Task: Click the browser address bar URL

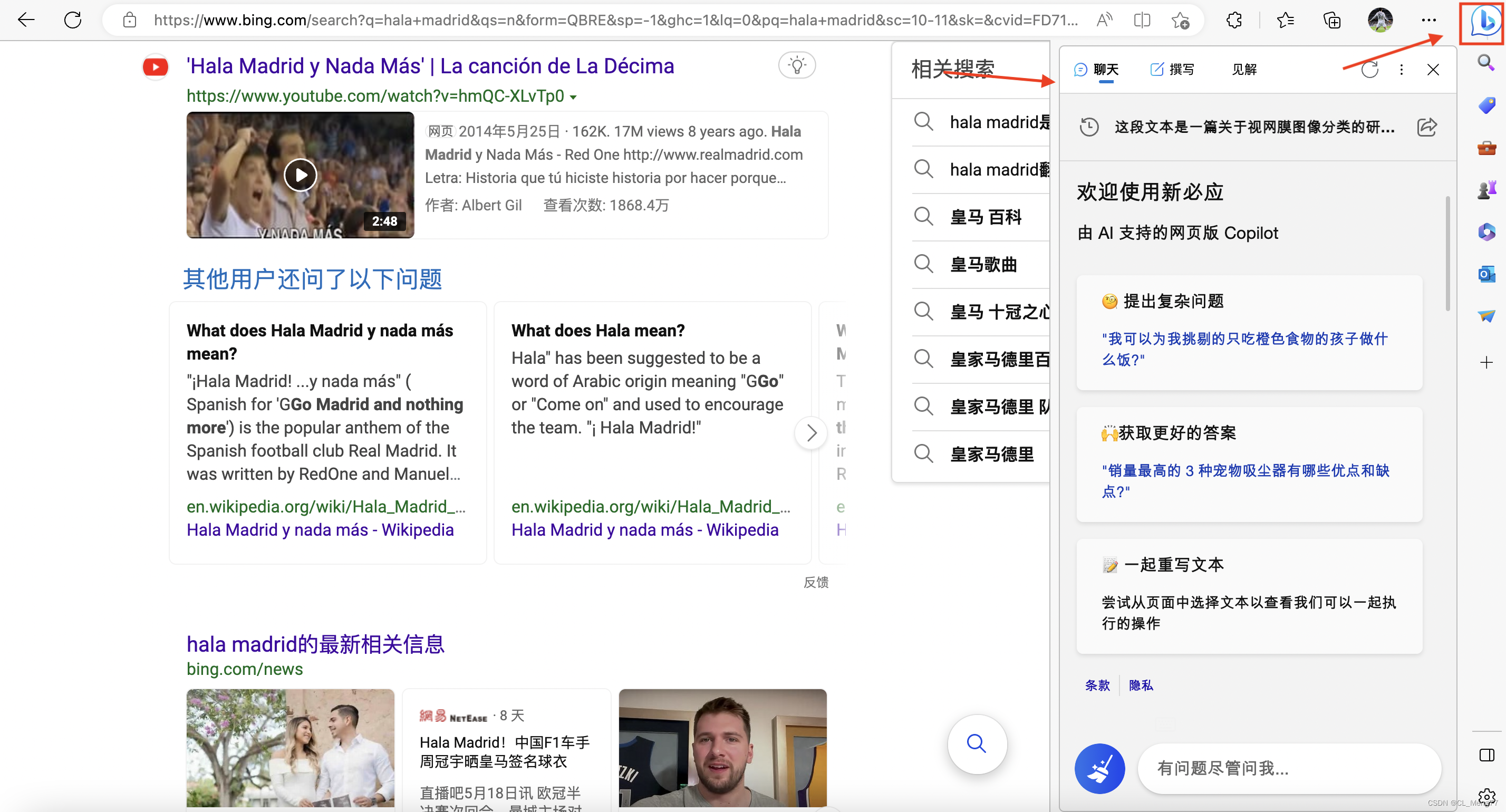Action: 615,21
